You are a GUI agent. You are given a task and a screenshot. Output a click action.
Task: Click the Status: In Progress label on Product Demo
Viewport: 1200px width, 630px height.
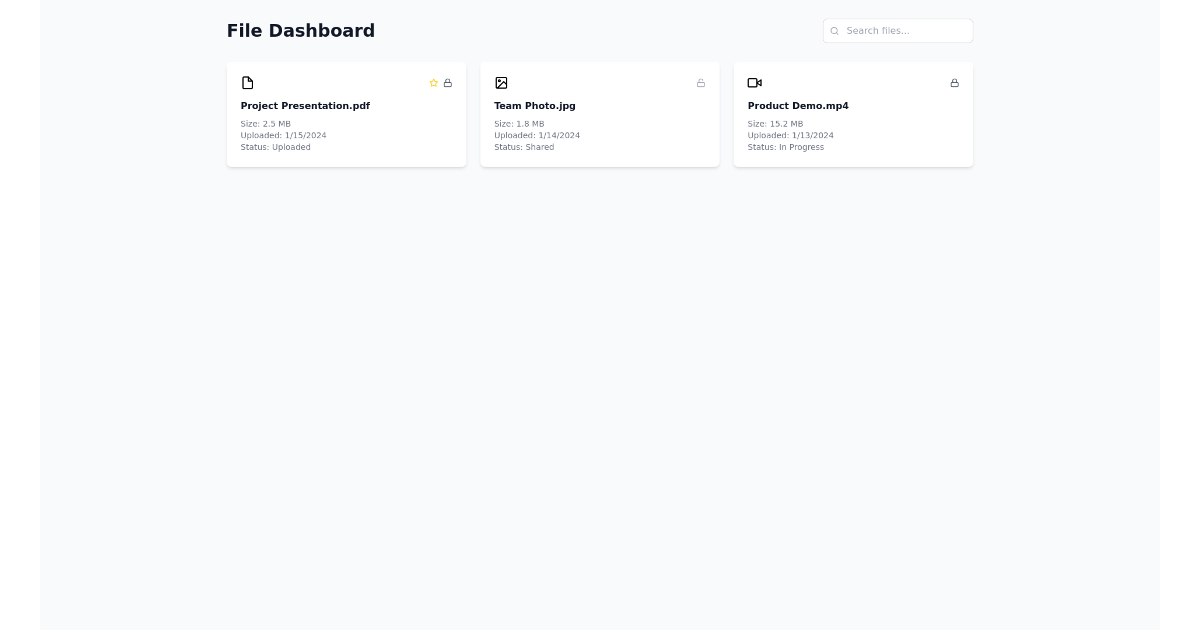click(x=785, y=147)
